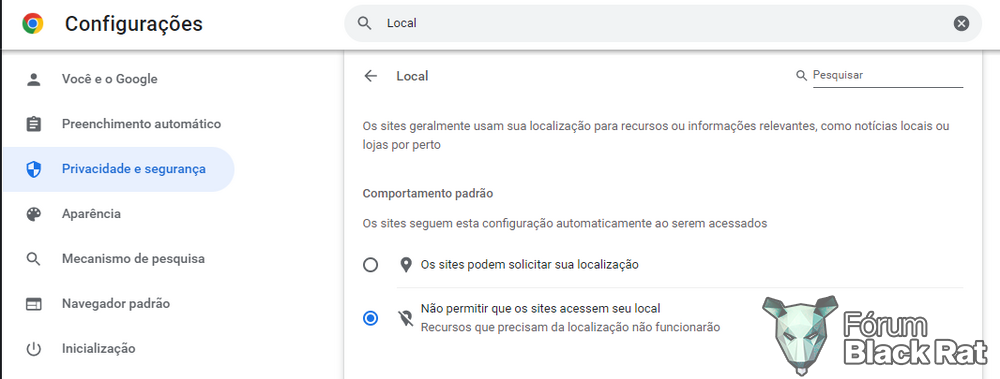Click the 'Comportamento padrão' heading
1000x379 pixels.
pos(428,193)
